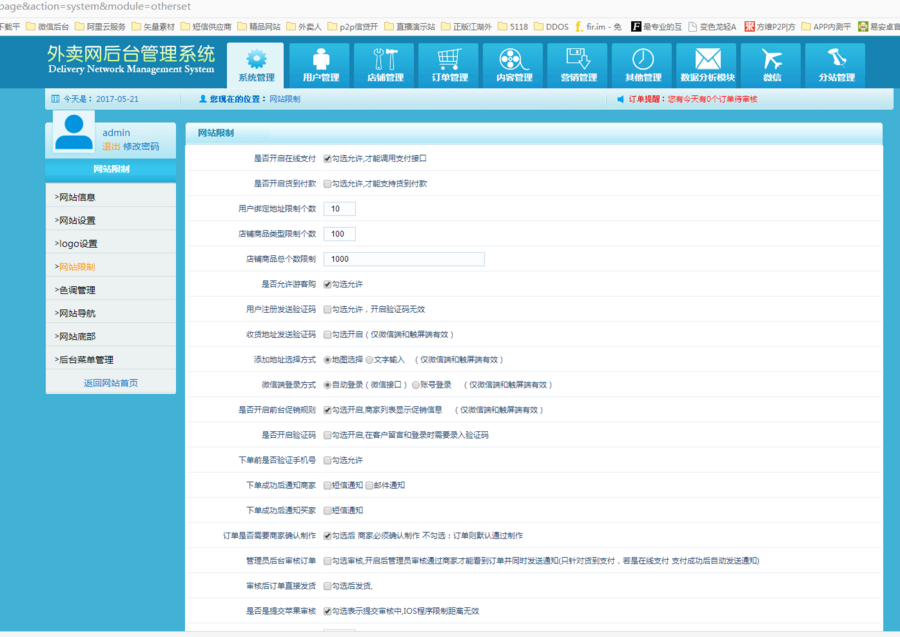900x637 pixels.
Task: Tick 邮件通知 for 下单成功后通知商家
Action: 369,485
